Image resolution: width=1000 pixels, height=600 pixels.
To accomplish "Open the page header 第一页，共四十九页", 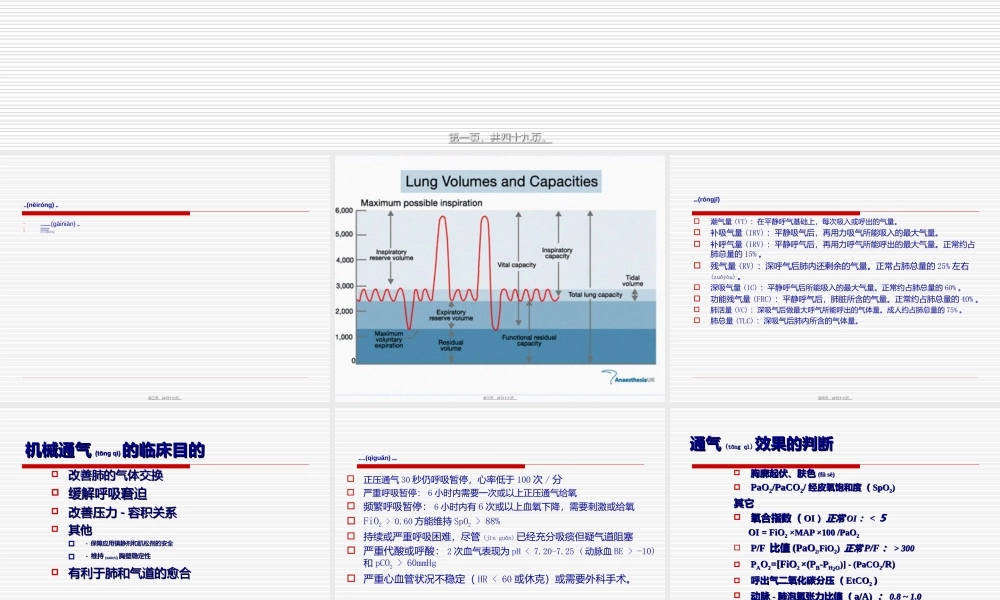I will [500, 140].
